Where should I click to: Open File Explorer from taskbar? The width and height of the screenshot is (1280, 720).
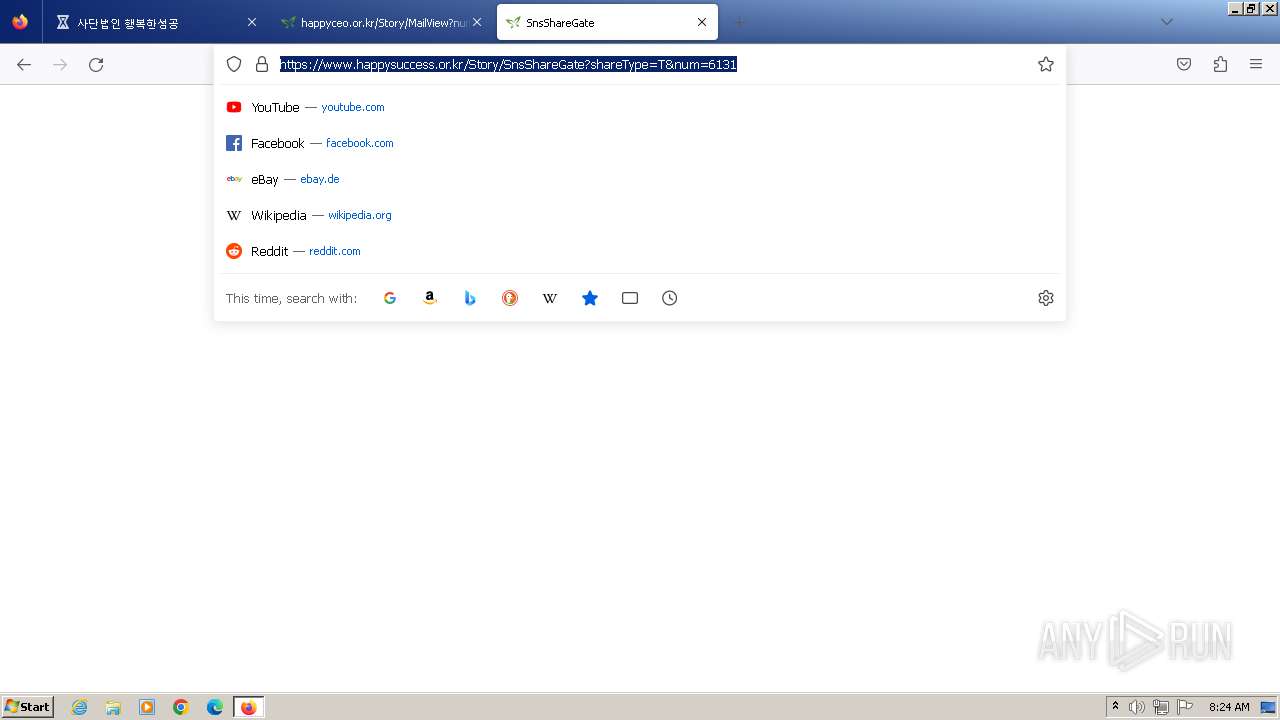click(113, 707)
